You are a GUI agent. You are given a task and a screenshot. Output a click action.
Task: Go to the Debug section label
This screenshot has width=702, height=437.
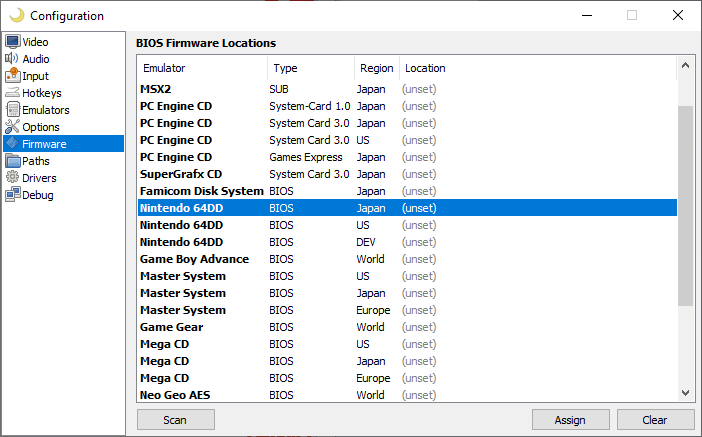click(x=38, y=195)
